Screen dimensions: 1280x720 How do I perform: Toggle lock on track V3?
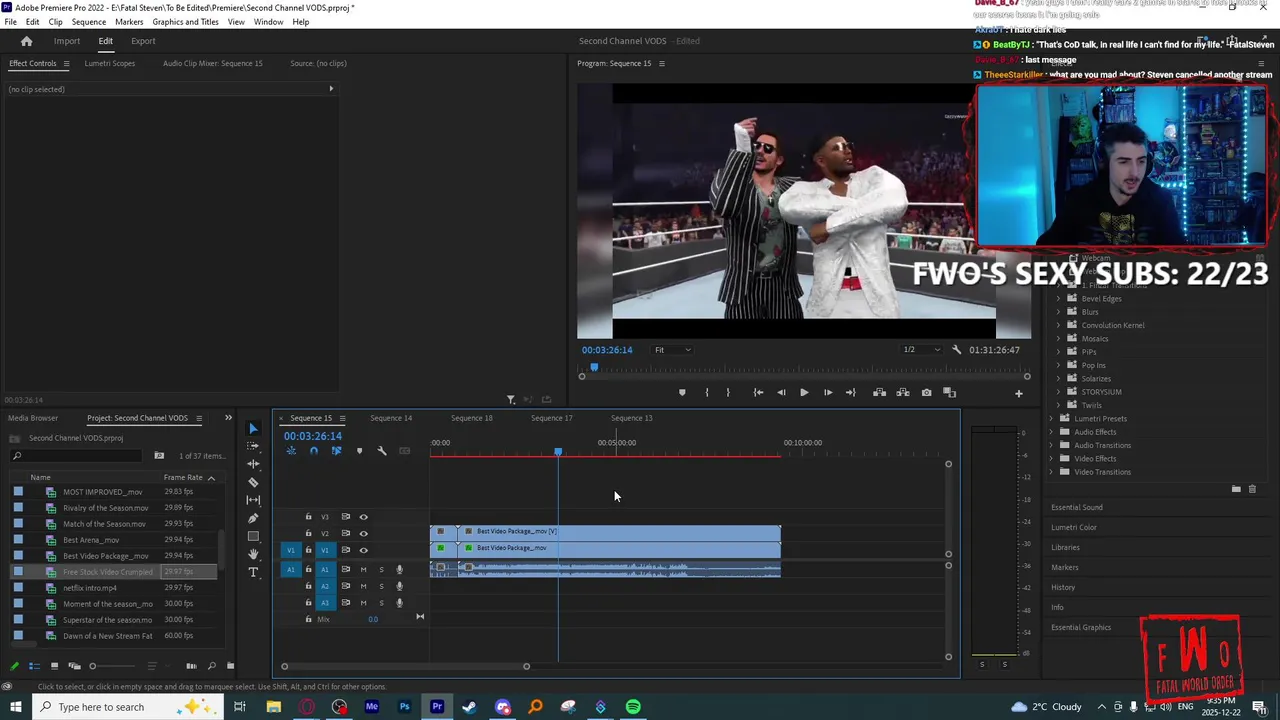[308, 517]
